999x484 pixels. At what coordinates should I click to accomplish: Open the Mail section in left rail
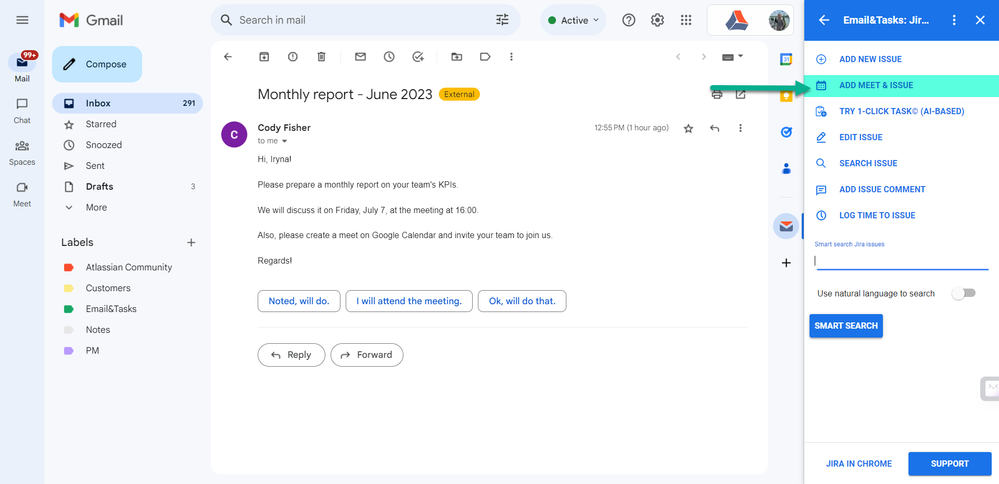point(22,68)
